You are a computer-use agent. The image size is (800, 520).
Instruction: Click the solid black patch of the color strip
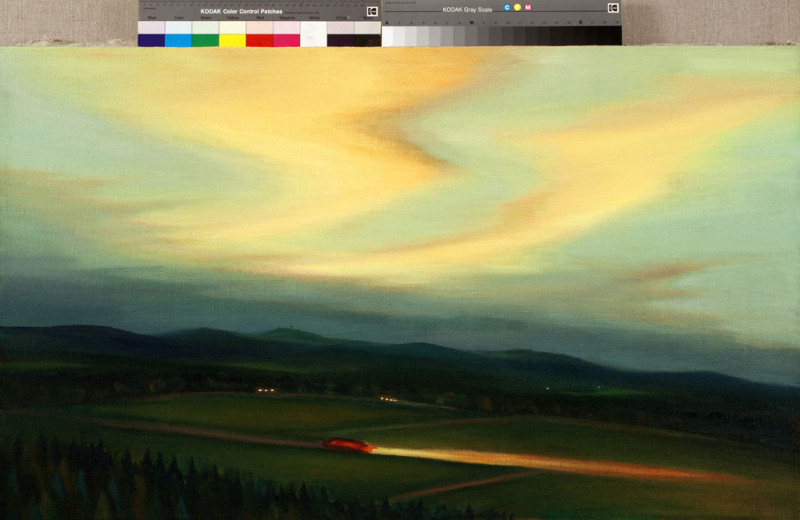(368, 40)
